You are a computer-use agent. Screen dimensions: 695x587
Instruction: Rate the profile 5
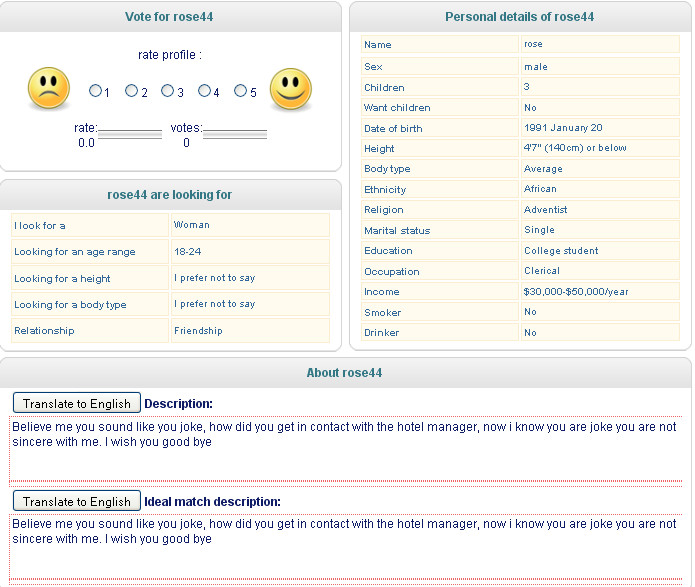tap(240, 91)
